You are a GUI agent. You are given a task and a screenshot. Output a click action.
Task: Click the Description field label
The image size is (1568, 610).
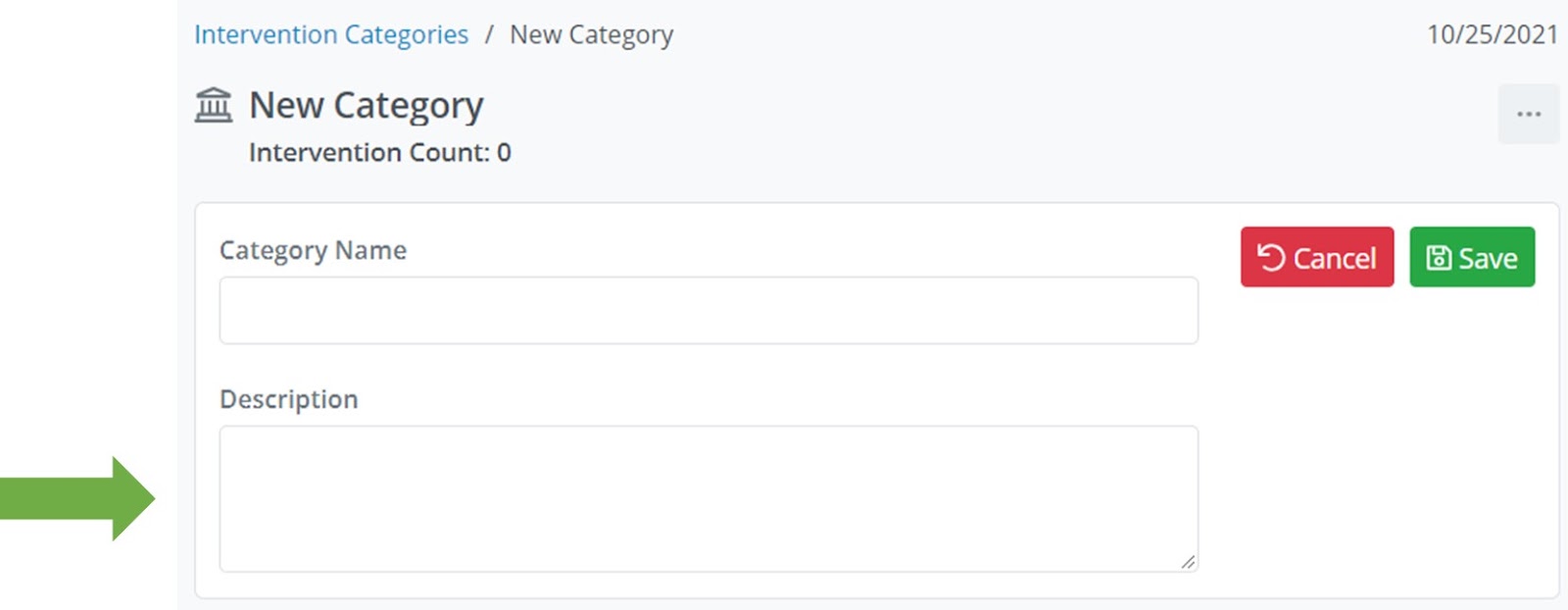289,400
